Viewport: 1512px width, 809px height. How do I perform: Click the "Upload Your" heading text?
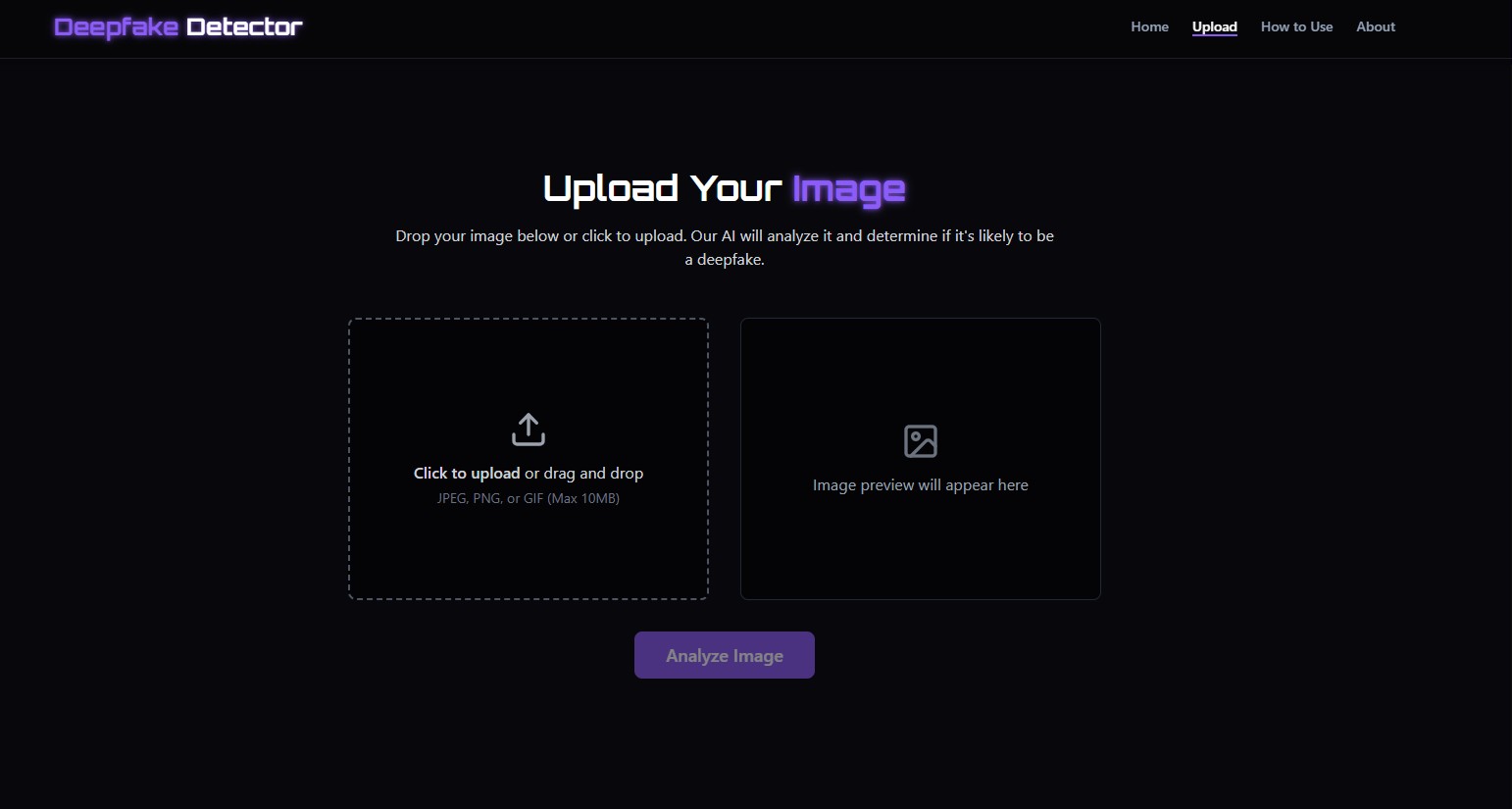[x=663, y=187]
